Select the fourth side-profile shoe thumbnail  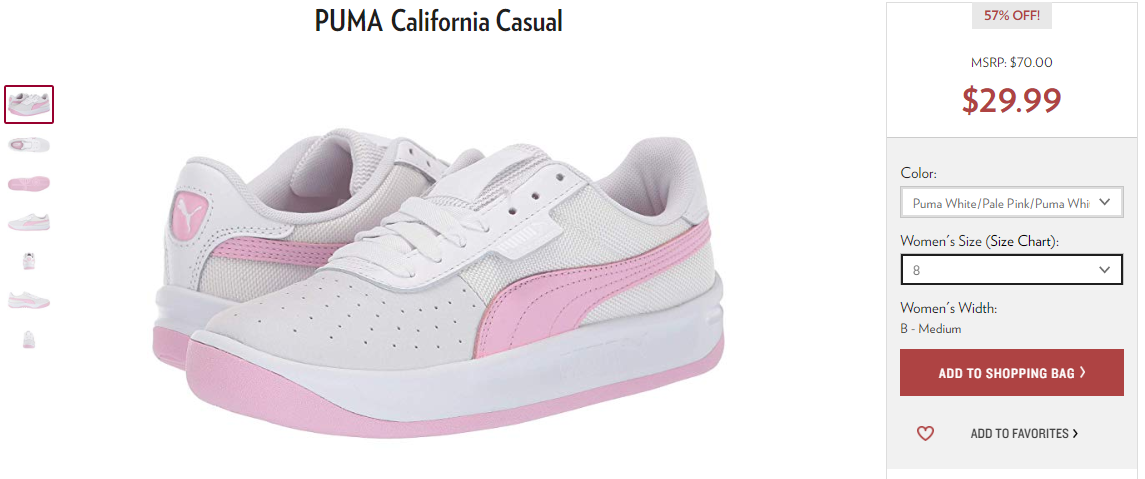(x=29, y=222)
